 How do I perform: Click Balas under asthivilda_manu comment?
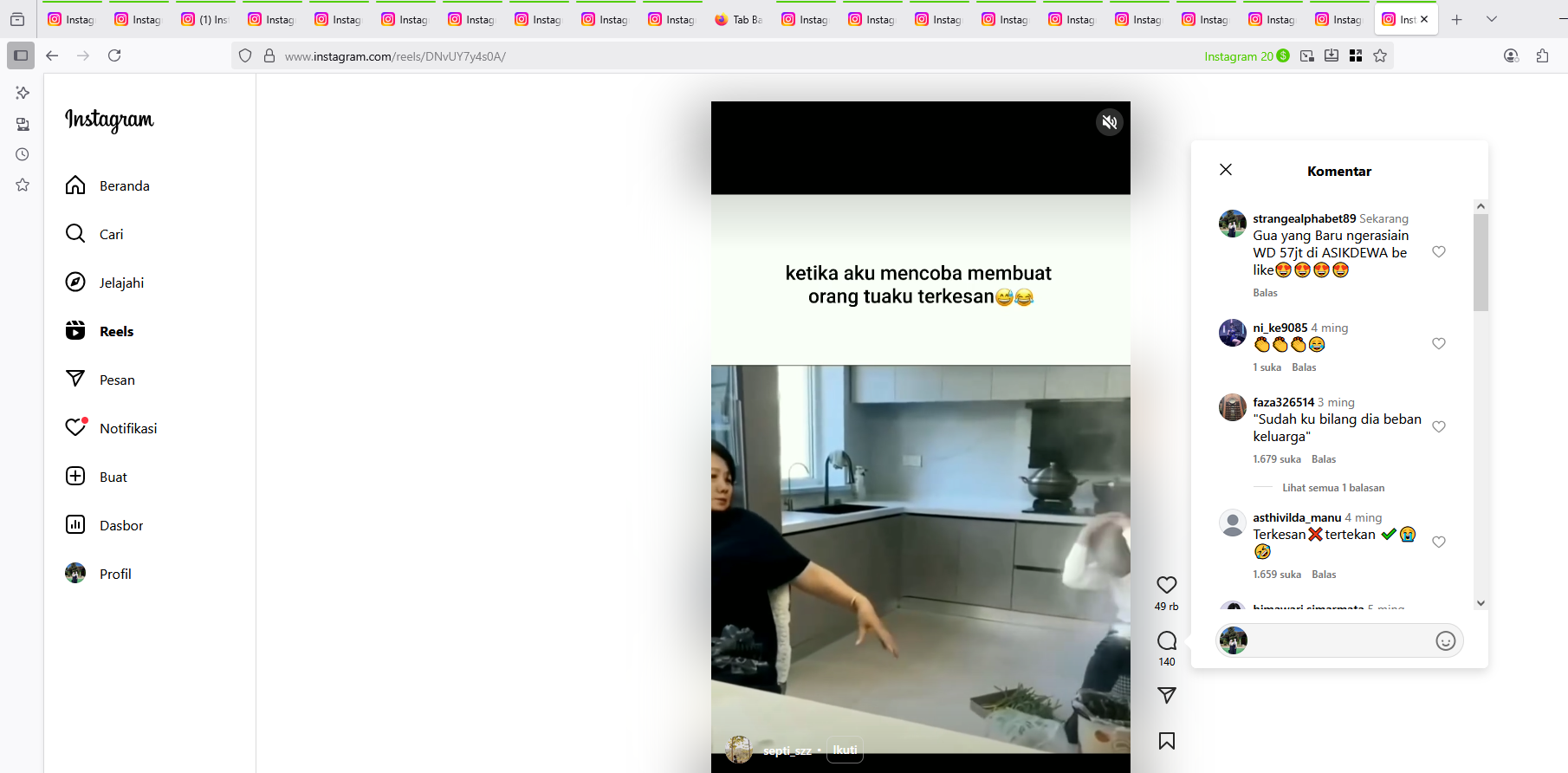point(1324,575)
